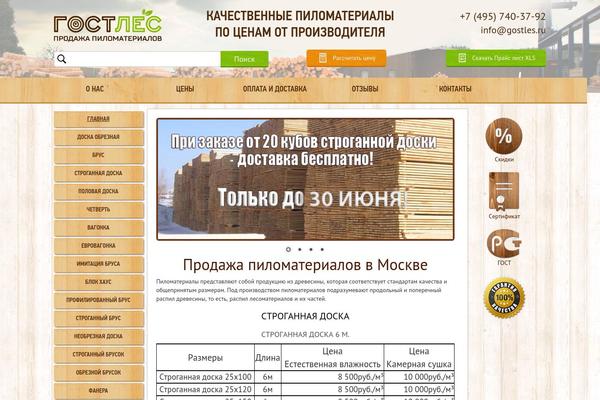The width and height of the screenshot is (600, 400).
Task: Select ДОСКА ОБРЕЗНАЯ in the sidebar
Action: pyautogui.click(x=99, y=137)
